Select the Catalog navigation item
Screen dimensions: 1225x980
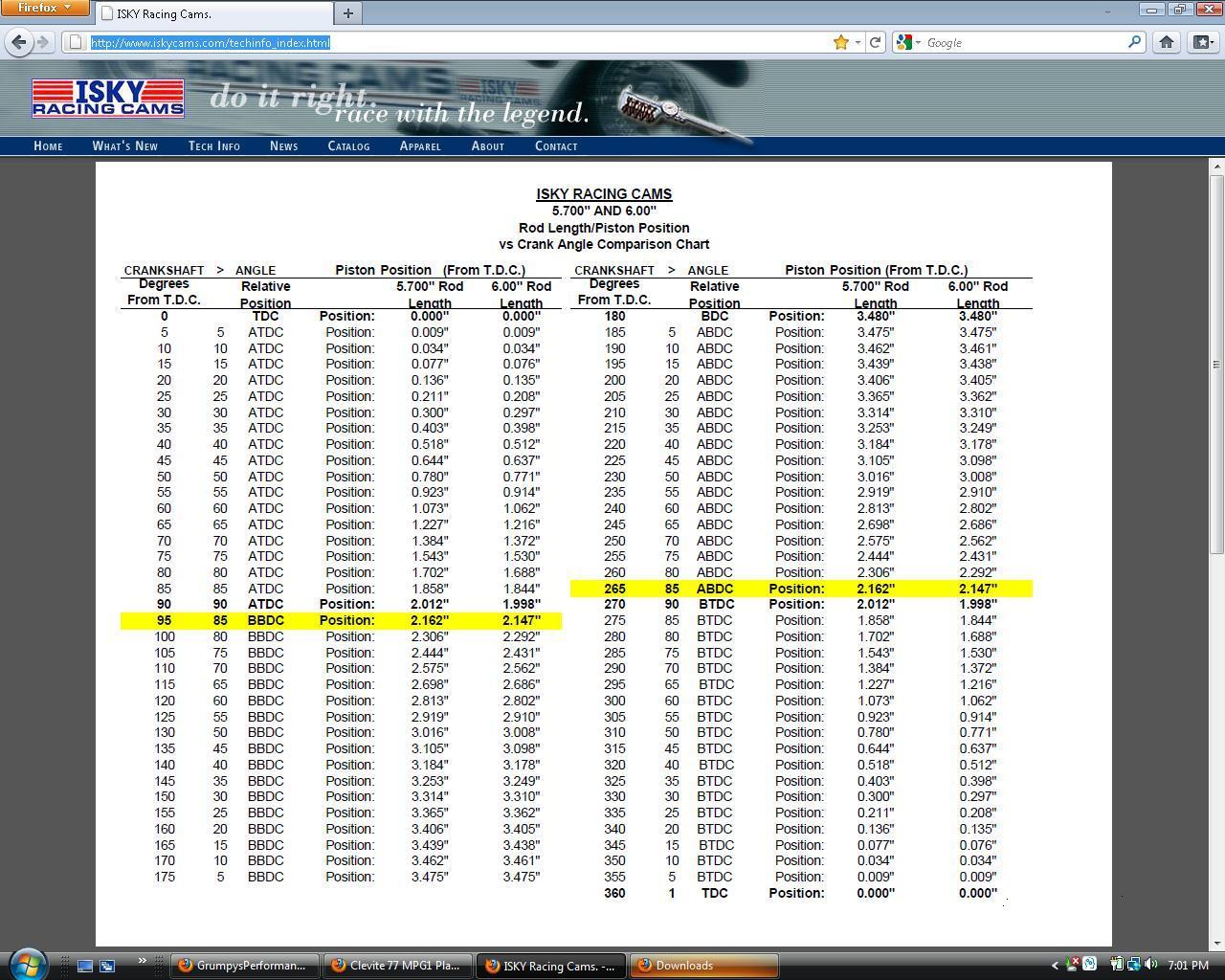[x=348, y=146]
